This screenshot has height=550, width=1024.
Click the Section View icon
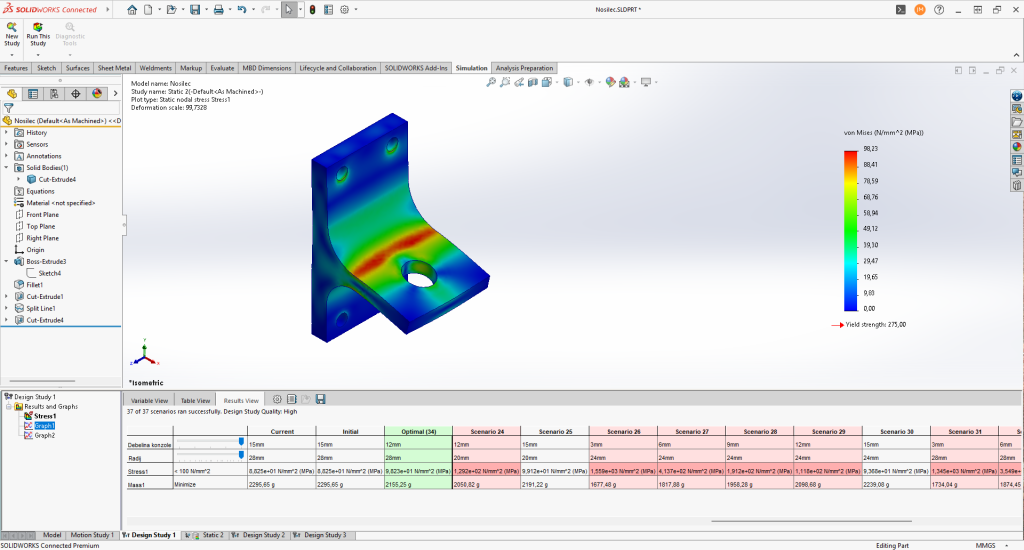click(x=533, y=82)
